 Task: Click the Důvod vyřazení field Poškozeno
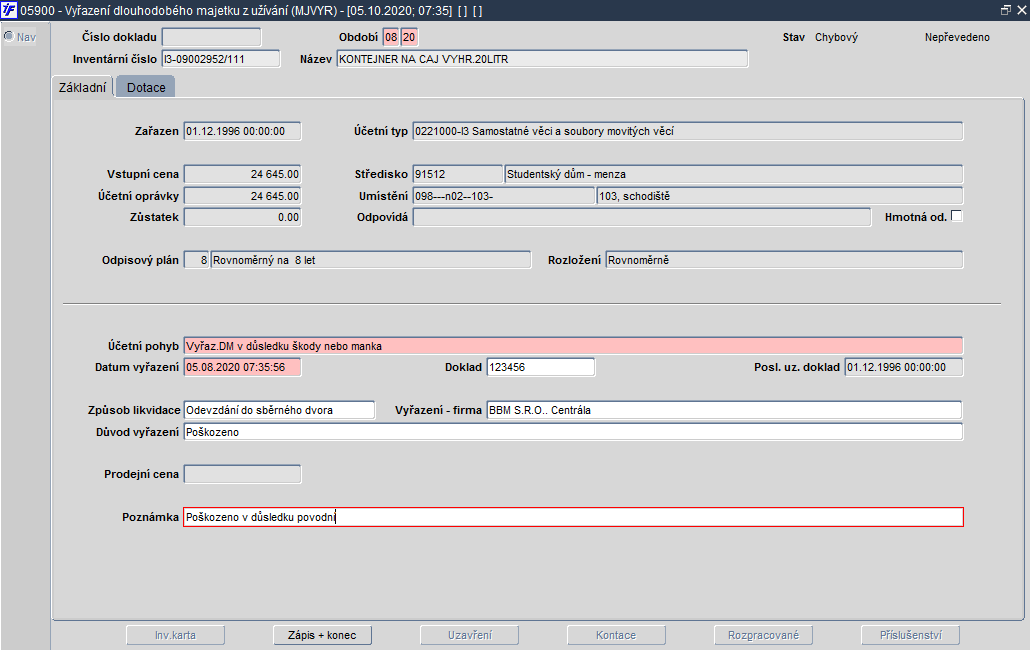pos(573,432)
